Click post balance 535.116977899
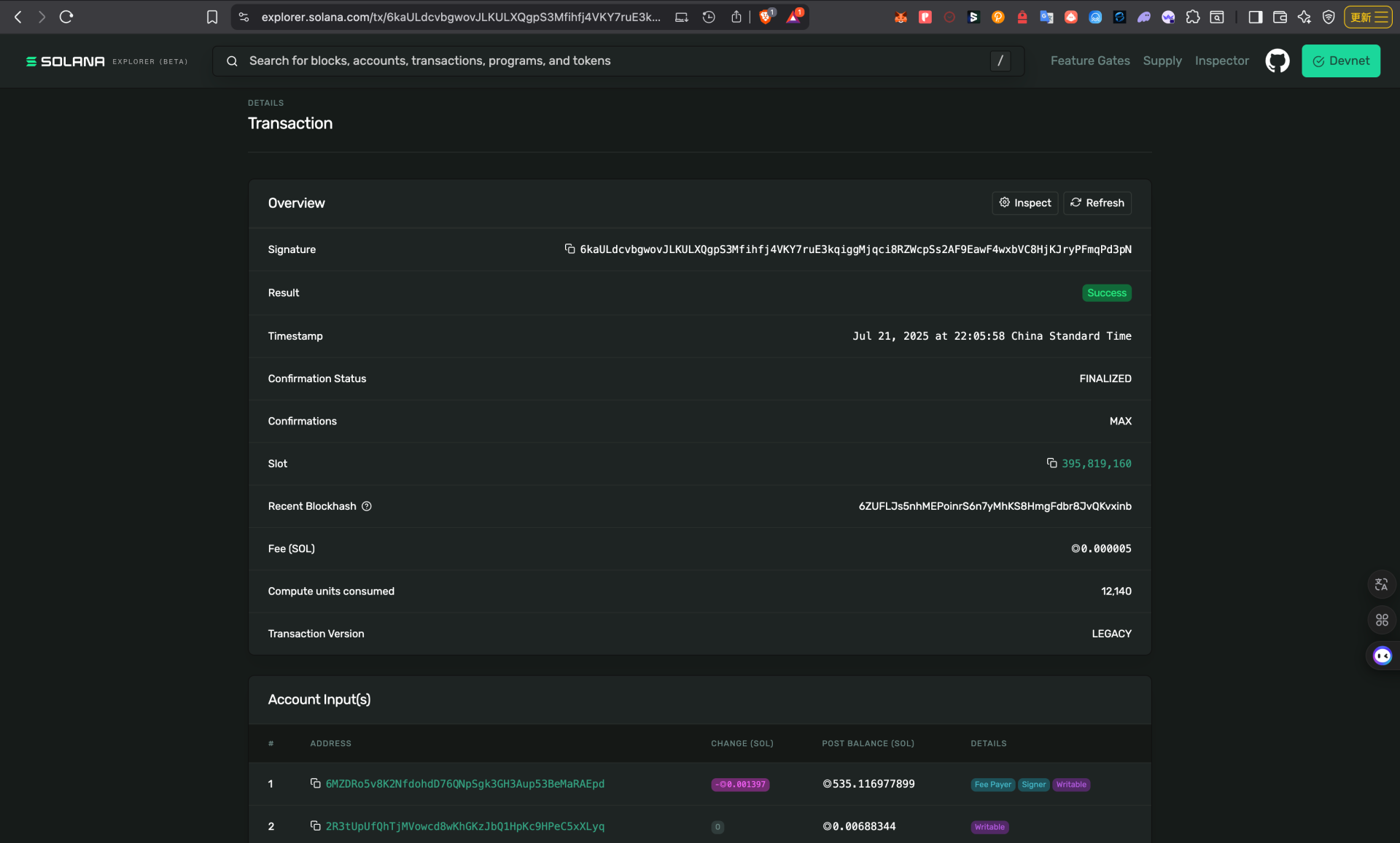The image size is (1400, 843). (868, 784)
